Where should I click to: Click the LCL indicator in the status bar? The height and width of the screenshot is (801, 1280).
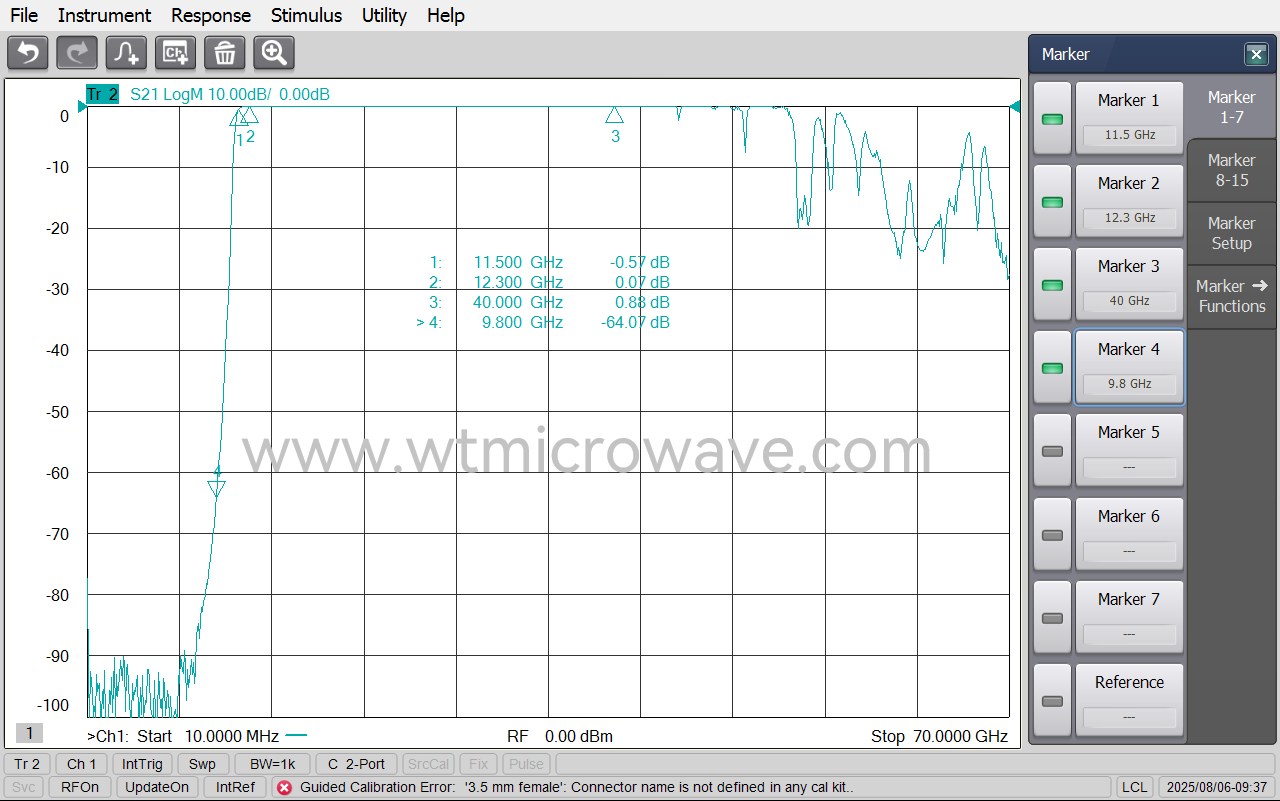[x=1135, y=787]
